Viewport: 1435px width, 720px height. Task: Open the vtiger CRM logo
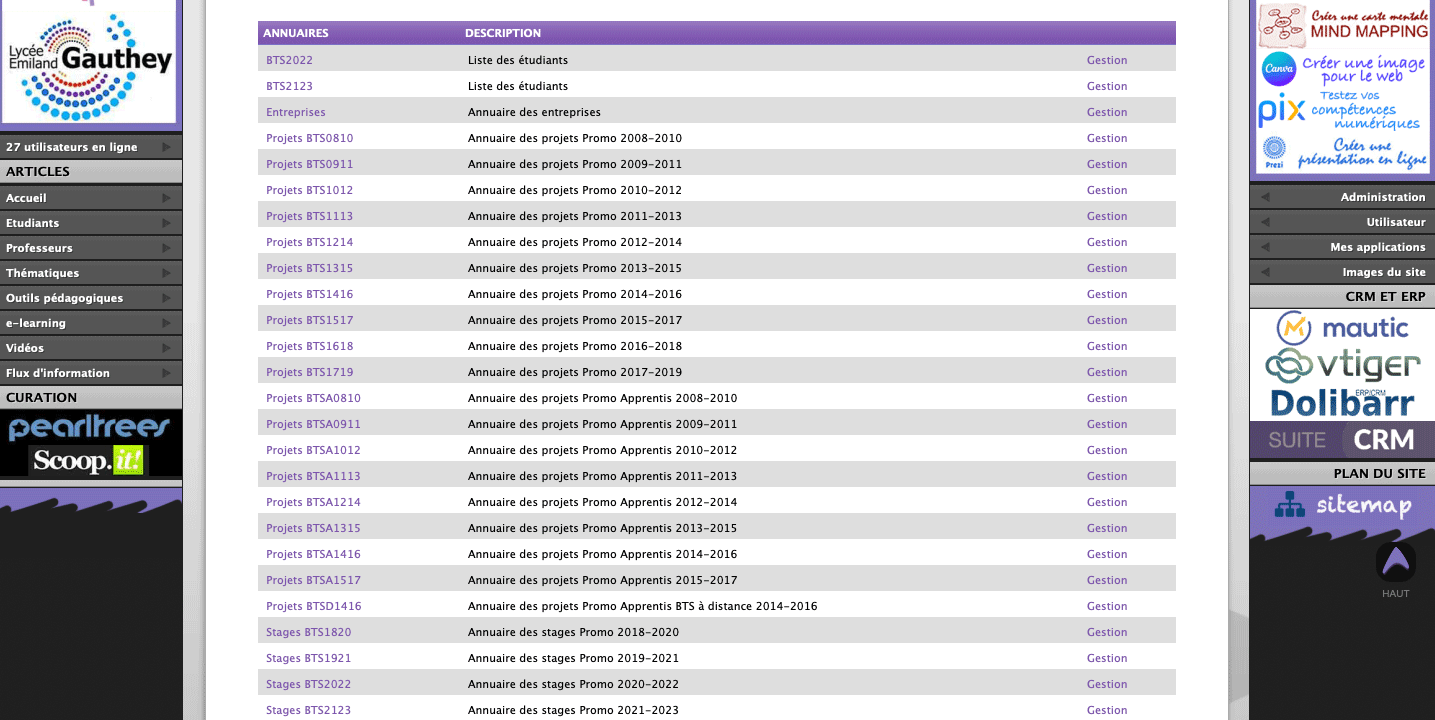(x=1342, y=364)
